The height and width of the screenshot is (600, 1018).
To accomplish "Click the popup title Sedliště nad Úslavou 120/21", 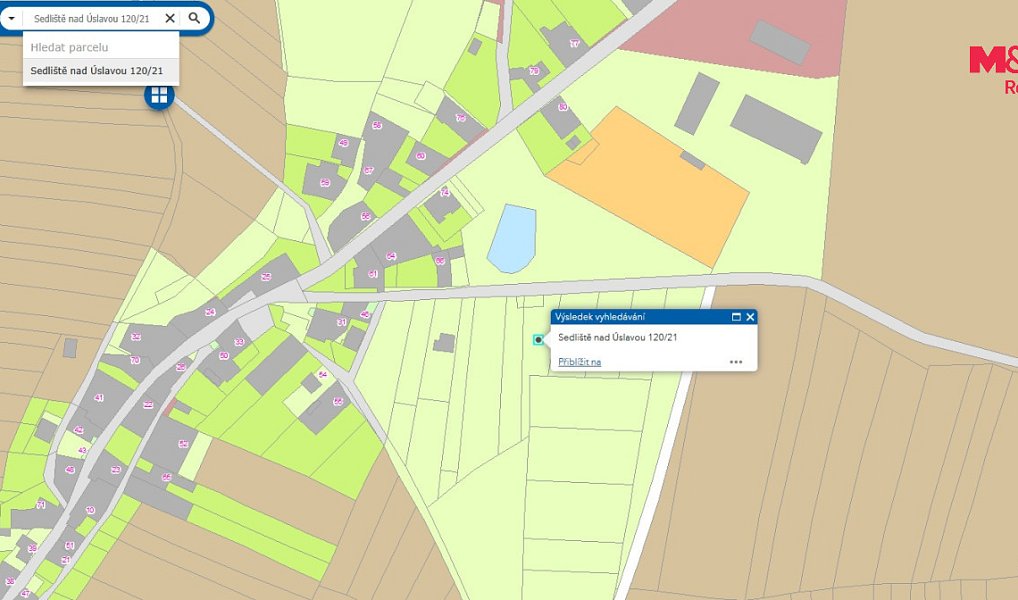I will click(617, 338).
